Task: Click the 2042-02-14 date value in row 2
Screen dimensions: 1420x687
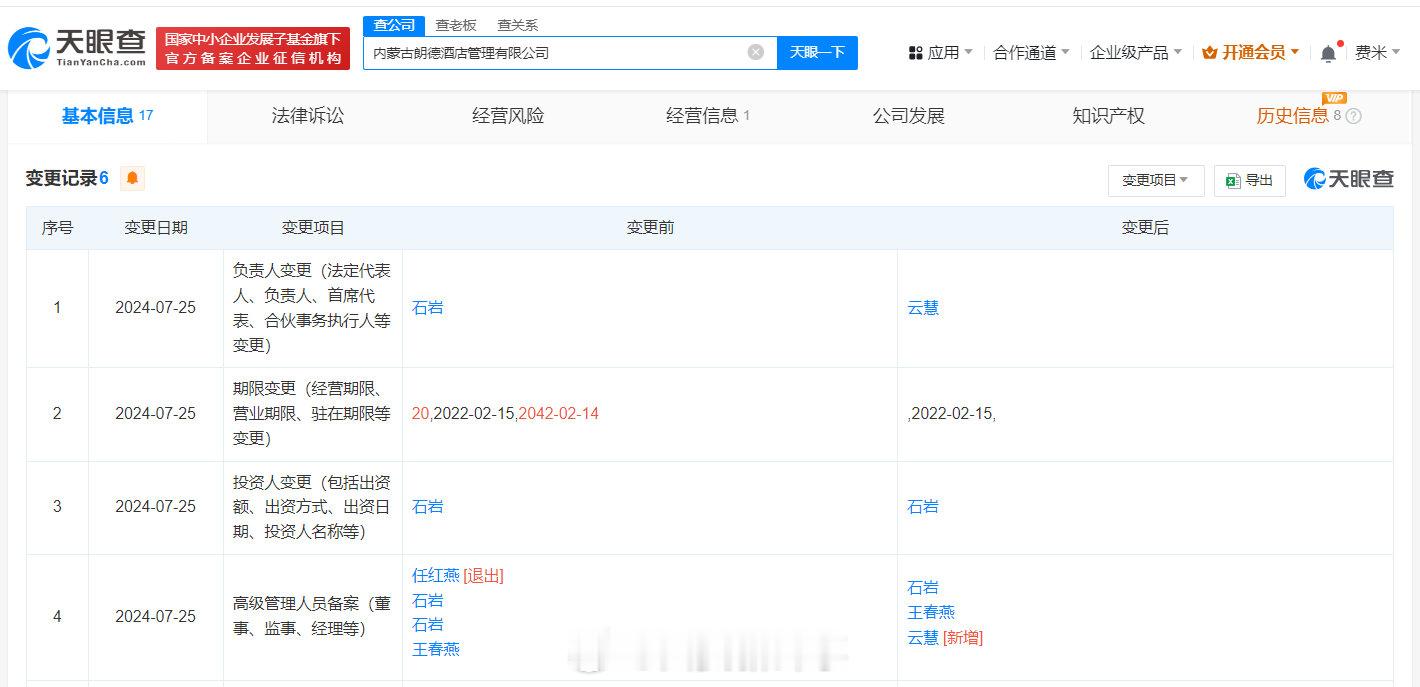Action: pyautogui.click(x=558, y=414)
